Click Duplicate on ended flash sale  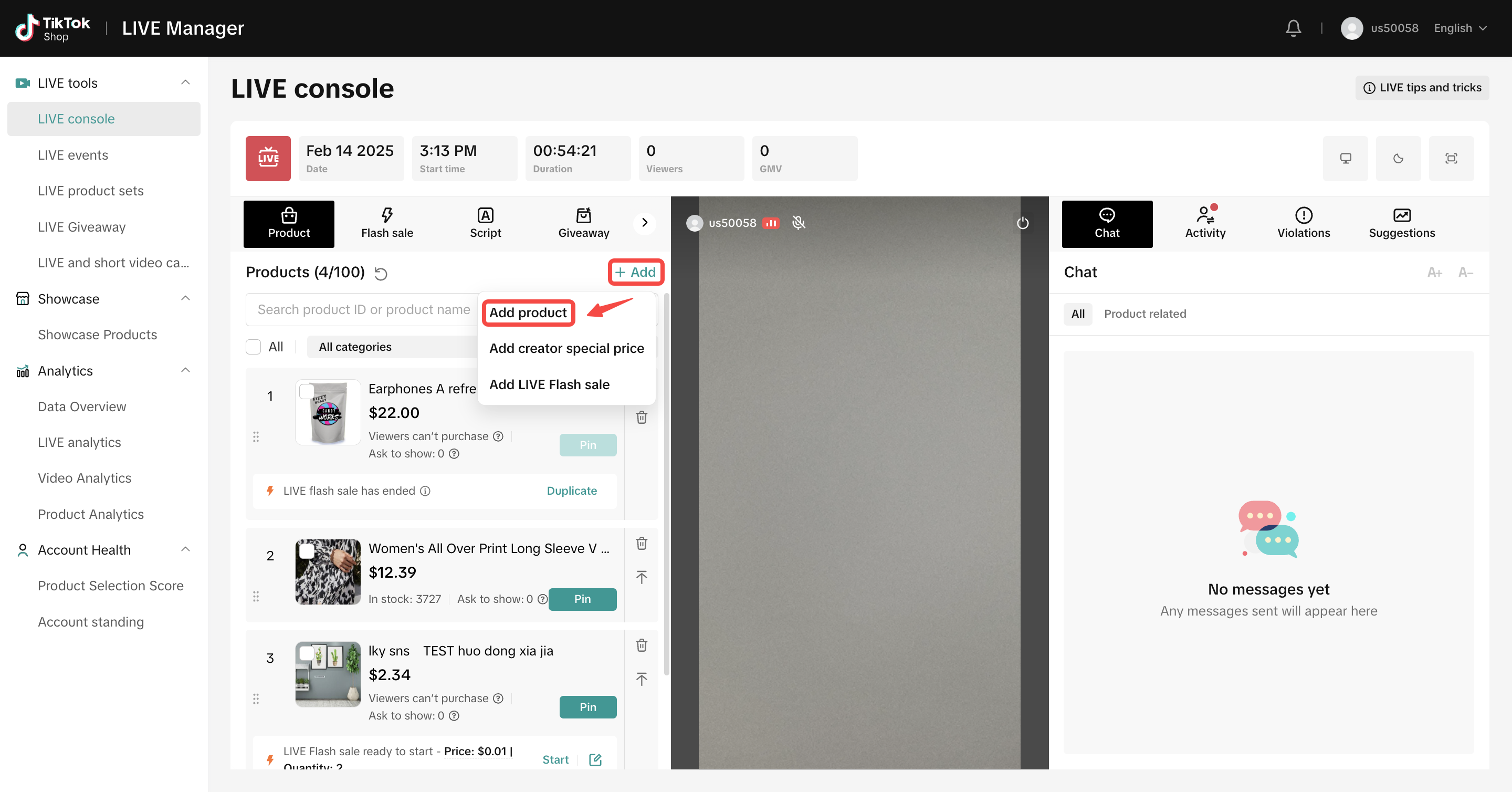[x=572, y=491]
